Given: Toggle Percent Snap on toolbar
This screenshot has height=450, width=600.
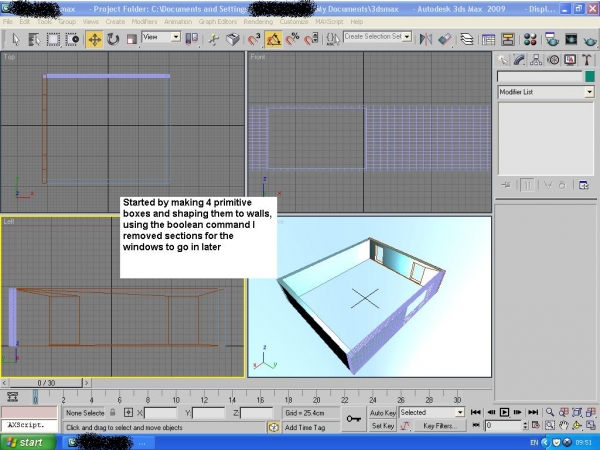Looking at the screenshot, I should (293, 39).
